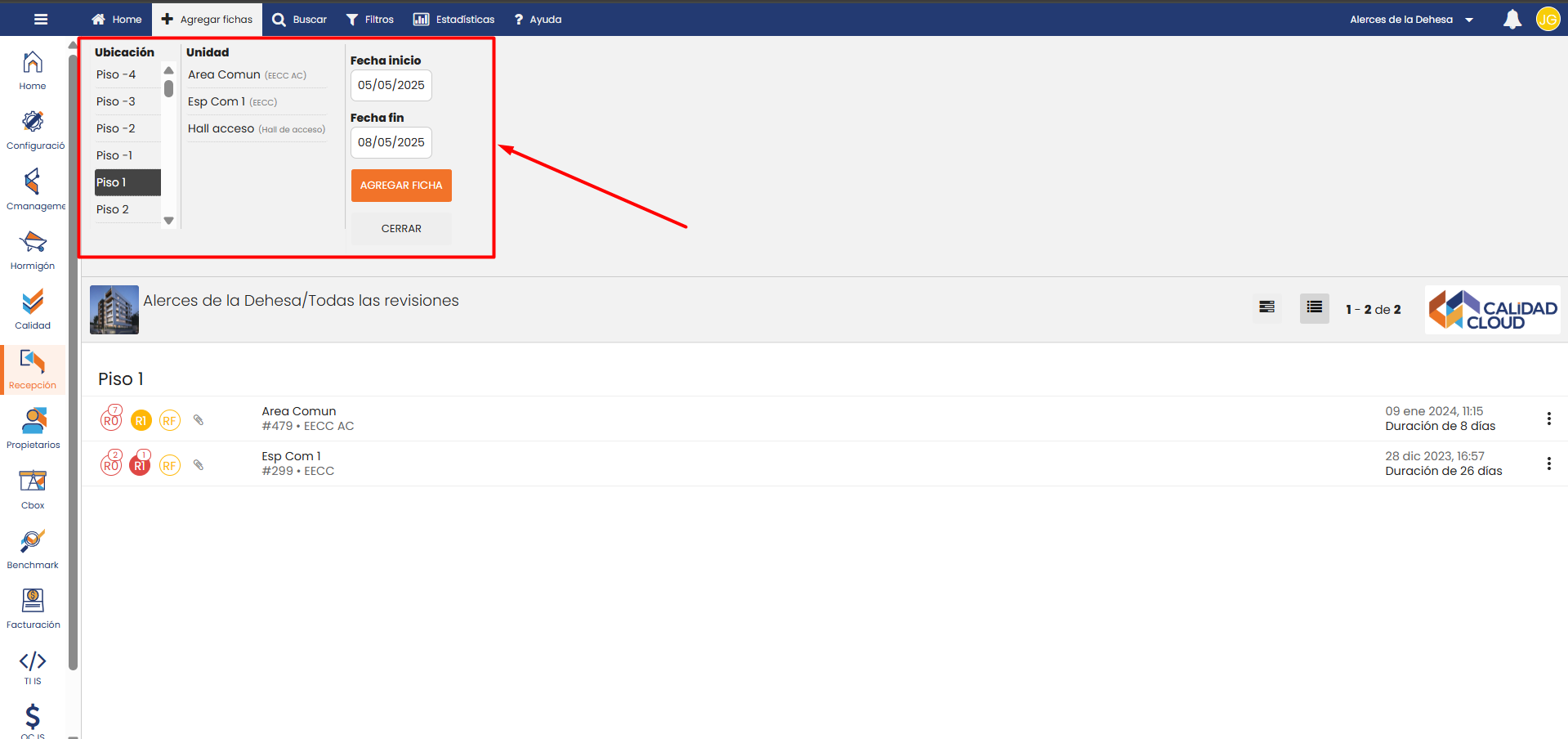Image resolution: width=1568 pixels, height=739 pixels.
Task: Switch to grouped rows view
Action: coord(1266,308)
